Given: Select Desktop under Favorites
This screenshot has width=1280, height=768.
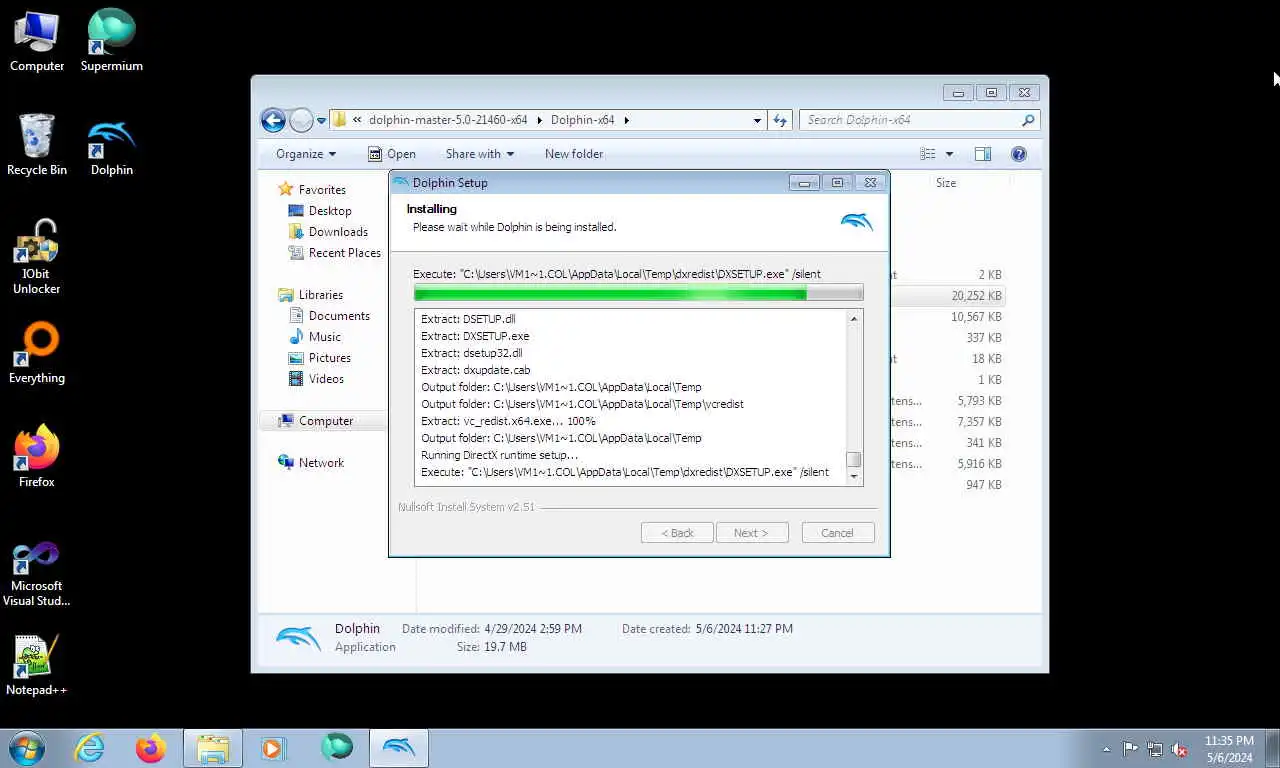Looking at the screenshot, I should coord(330,211).
